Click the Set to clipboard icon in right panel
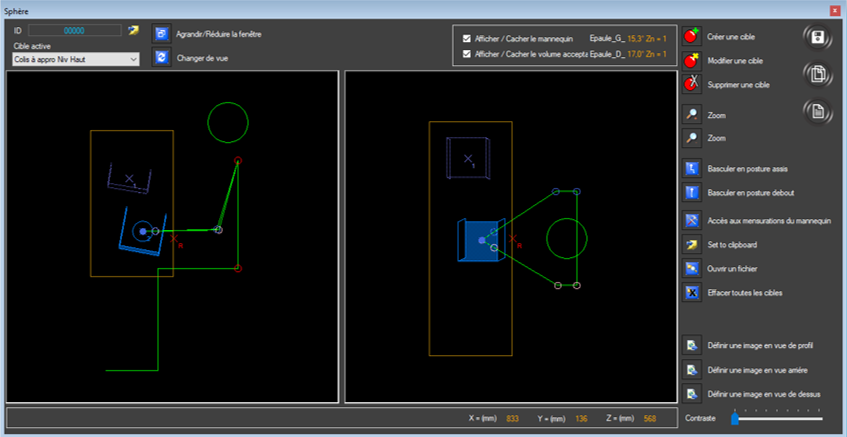847x437 pixels. pyautogui.click(x=692, y=244)
